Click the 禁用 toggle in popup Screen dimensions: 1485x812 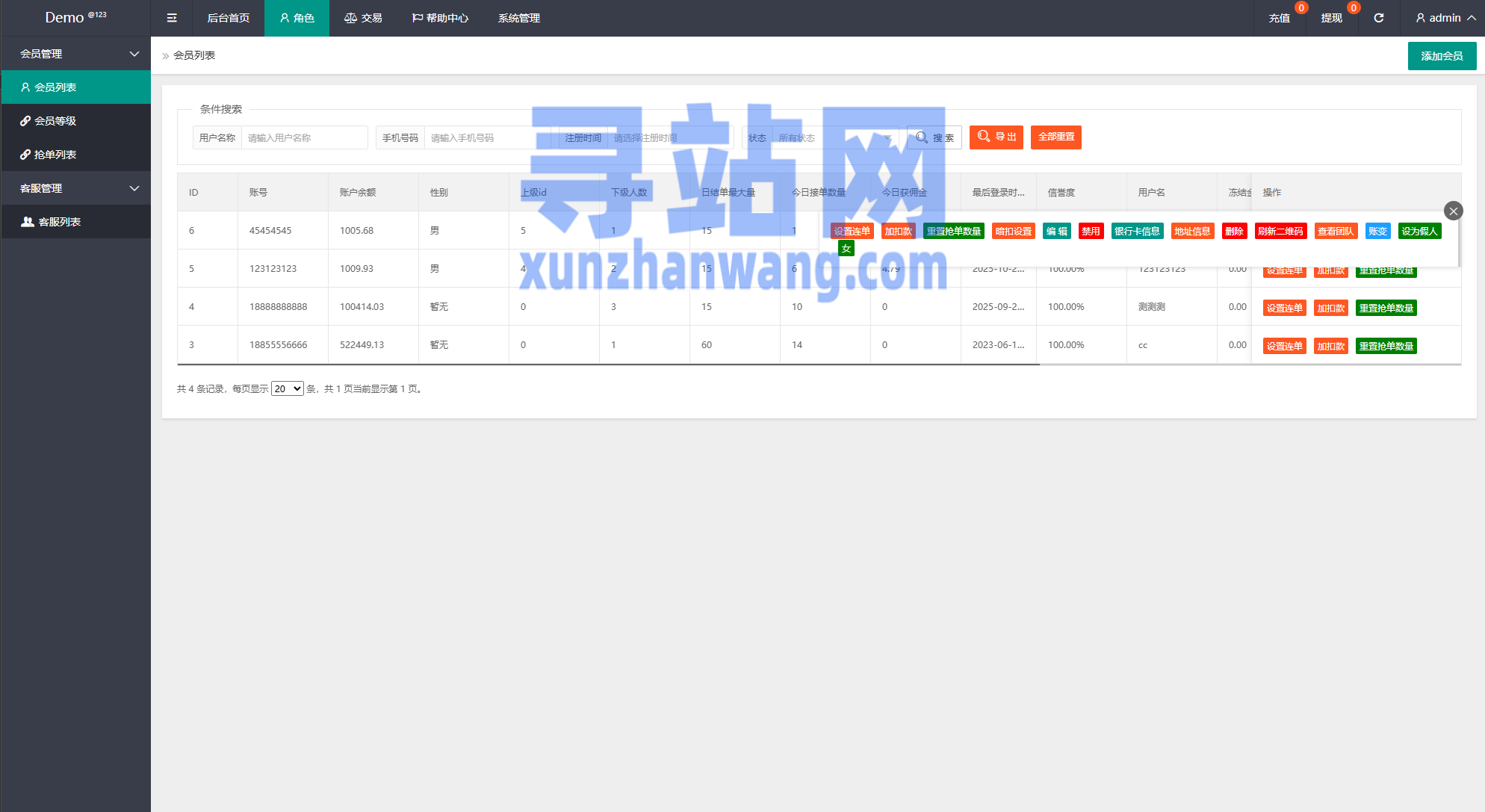click(x=1091, y=232)
